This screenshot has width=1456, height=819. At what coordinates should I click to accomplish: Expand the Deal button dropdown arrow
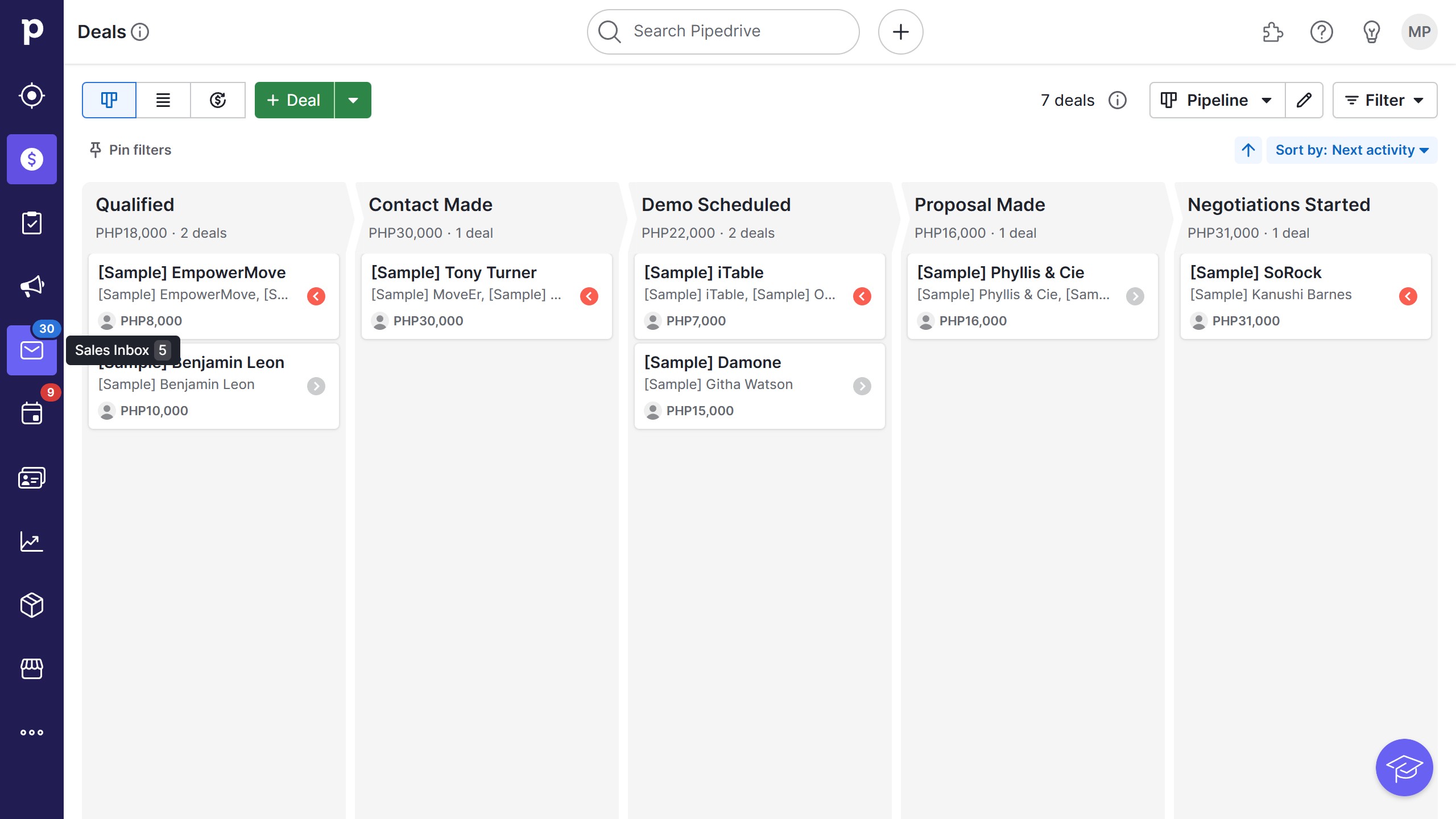coord(353,100)
